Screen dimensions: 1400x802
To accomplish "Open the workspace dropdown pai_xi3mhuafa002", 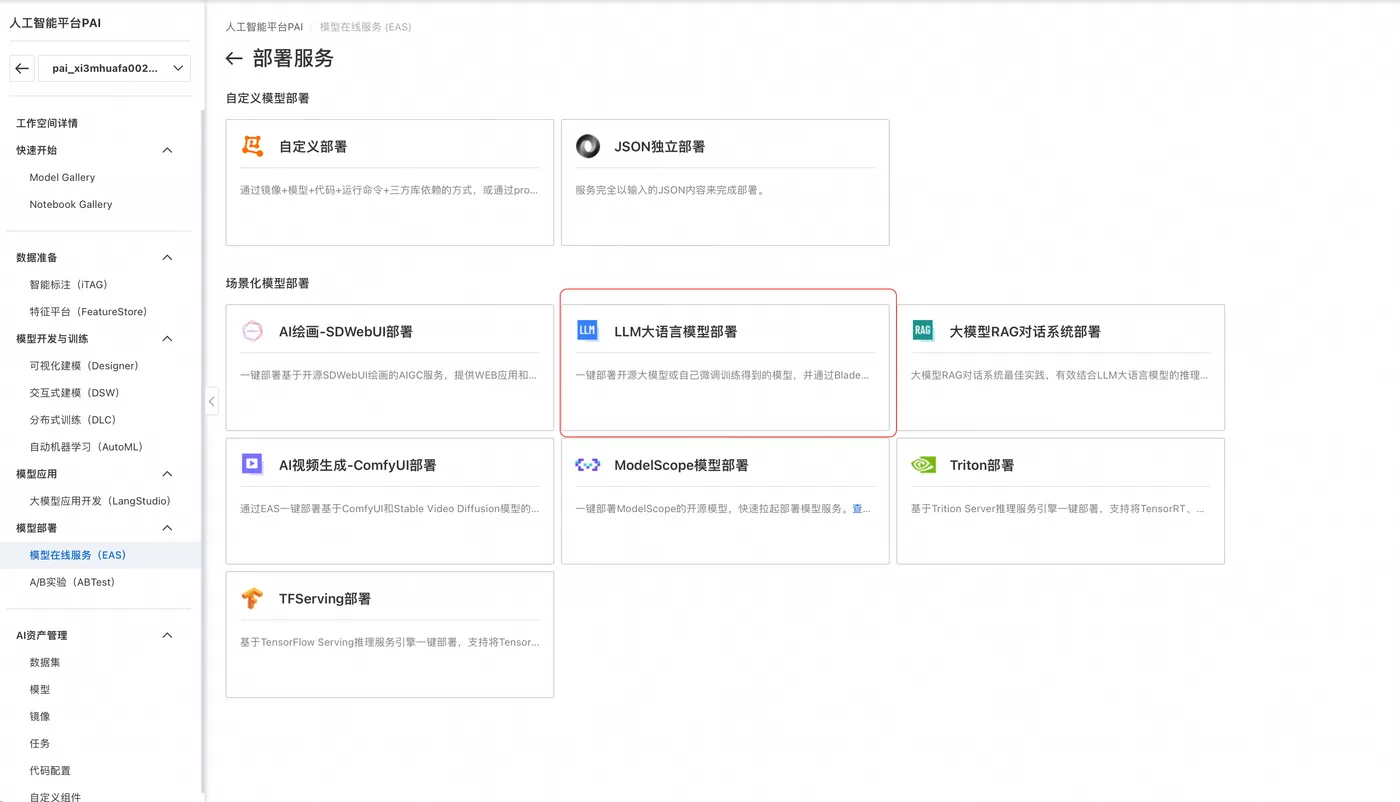I will tap(114, 68).
